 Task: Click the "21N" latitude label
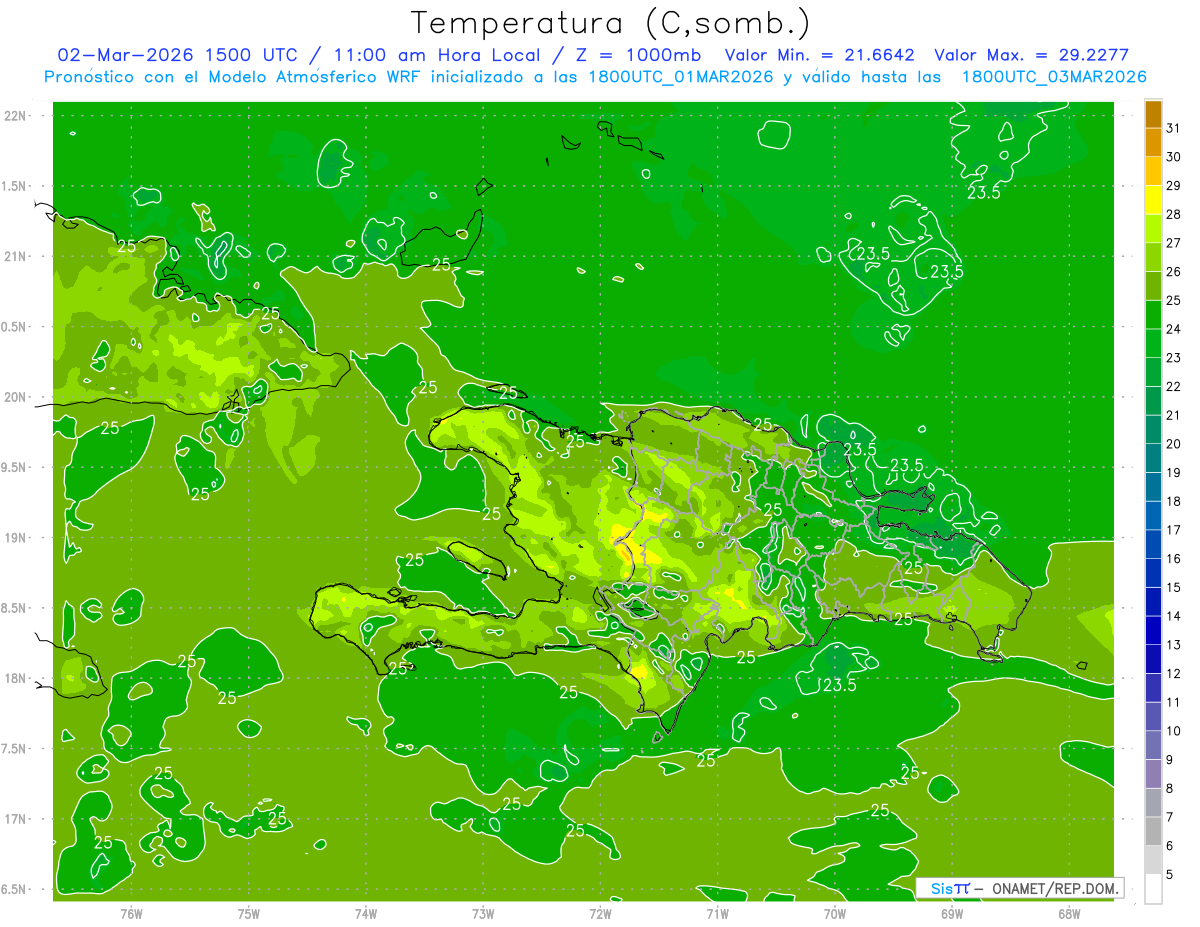14,256
